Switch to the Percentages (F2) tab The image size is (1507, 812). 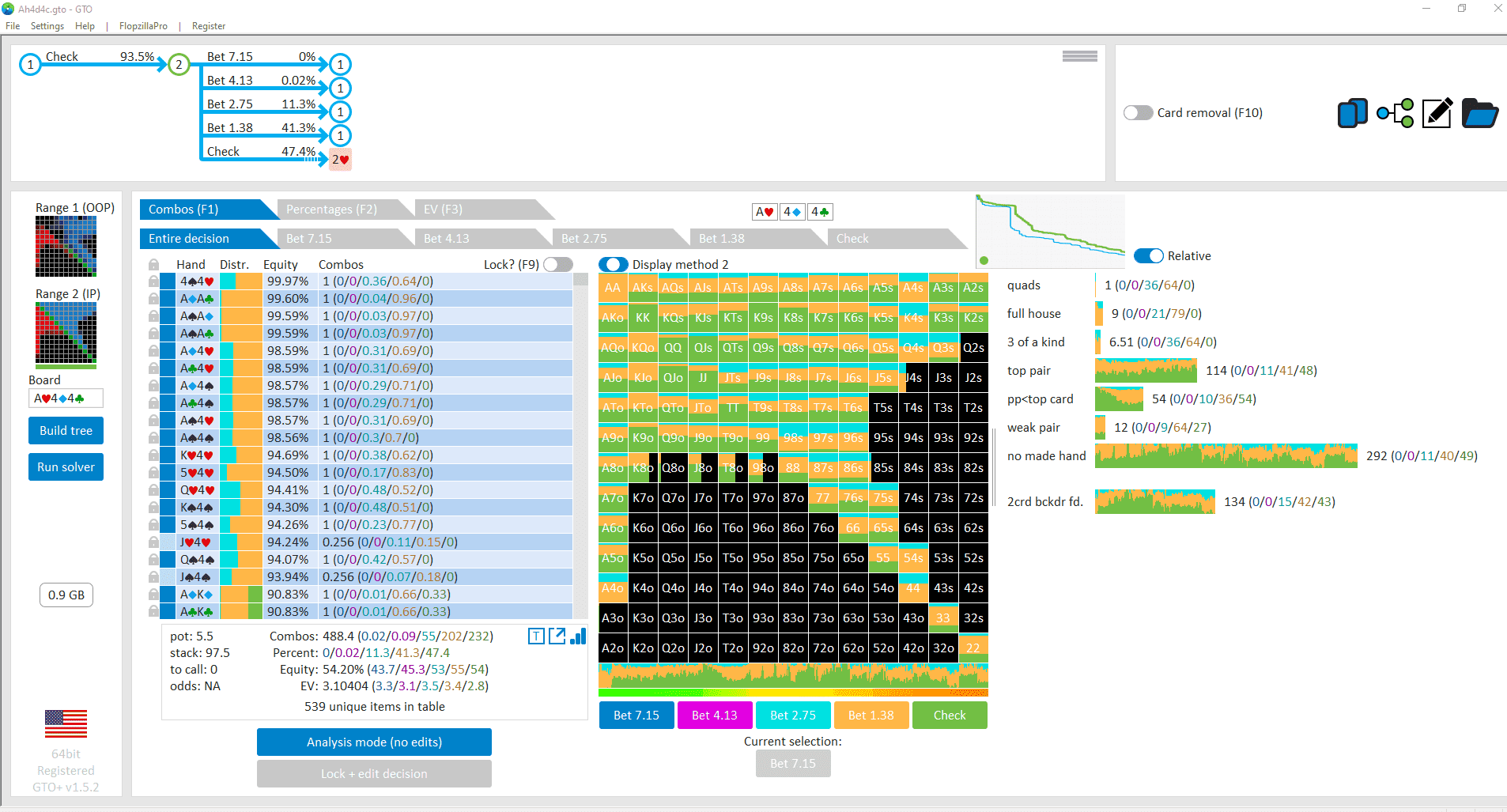click(332, 210)
